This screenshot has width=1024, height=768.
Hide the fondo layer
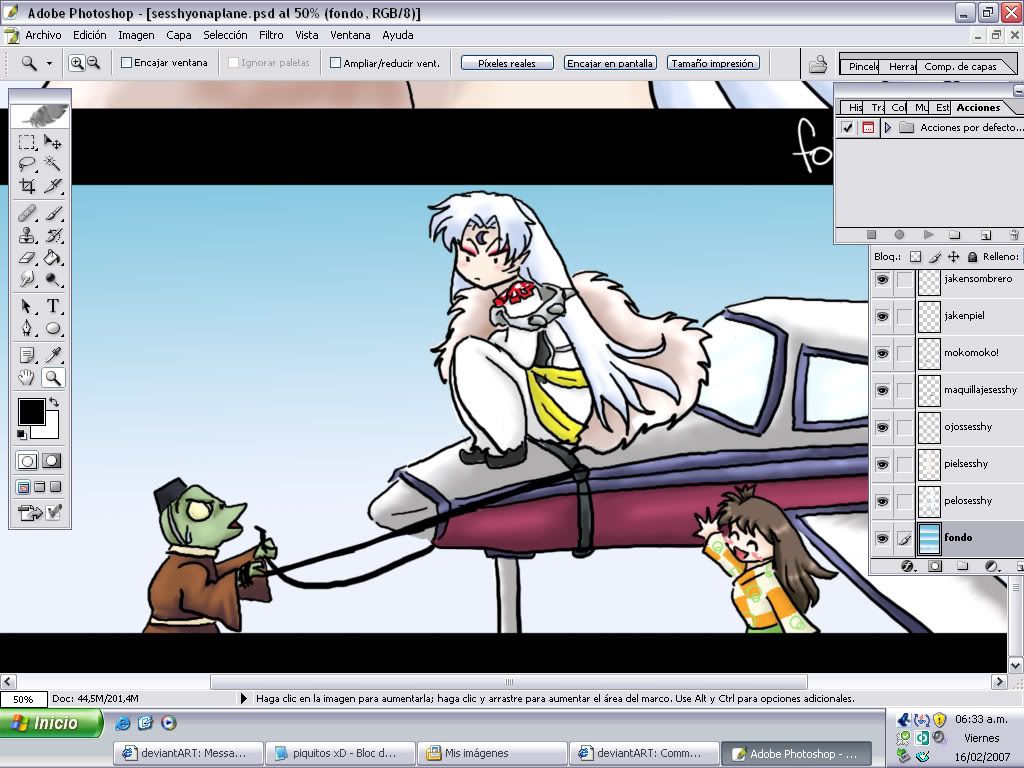[x=882, y=539]
